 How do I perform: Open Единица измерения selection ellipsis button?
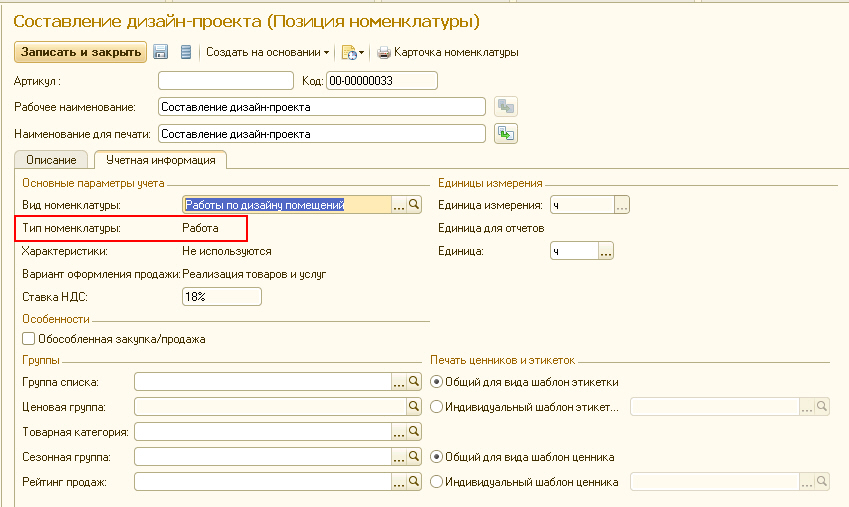tap(621, 205)
